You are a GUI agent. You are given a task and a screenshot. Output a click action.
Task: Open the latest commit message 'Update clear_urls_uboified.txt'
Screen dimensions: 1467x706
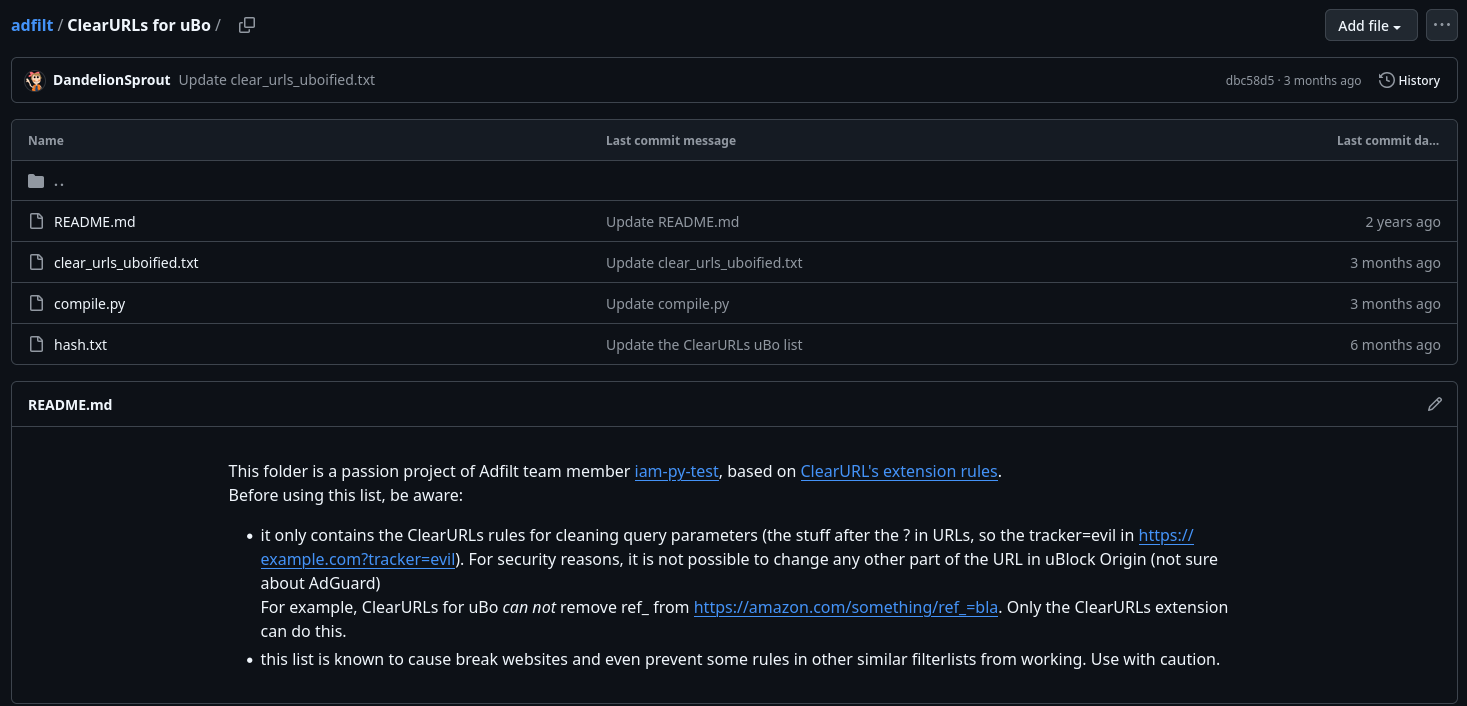[x=277, y=80]
